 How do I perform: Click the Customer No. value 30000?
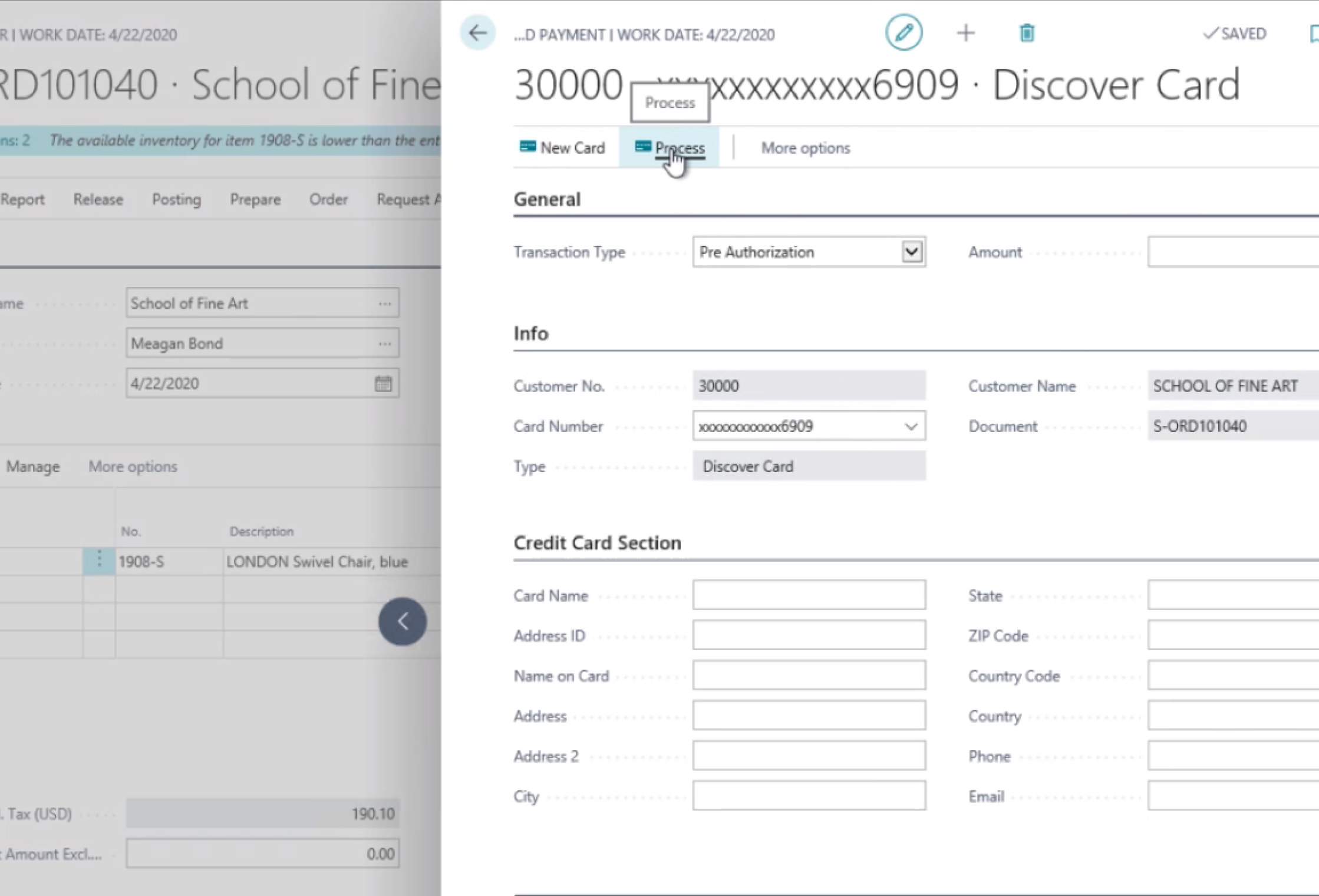[809, 386]
